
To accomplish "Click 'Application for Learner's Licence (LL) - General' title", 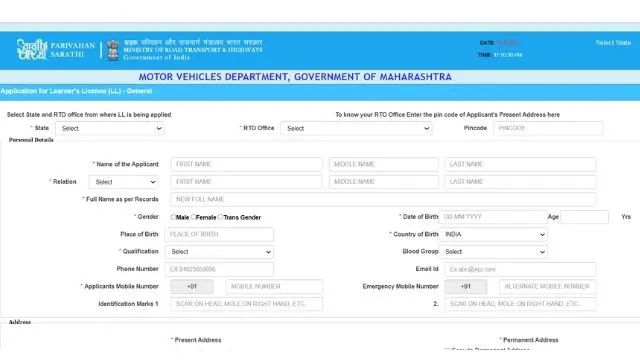I will click(76, 91).
